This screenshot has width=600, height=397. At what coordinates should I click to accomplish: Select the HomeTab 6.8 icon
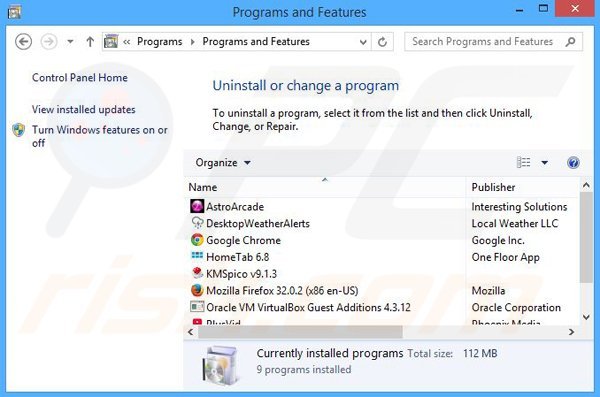pyautogui.click(x=197, y=255)
